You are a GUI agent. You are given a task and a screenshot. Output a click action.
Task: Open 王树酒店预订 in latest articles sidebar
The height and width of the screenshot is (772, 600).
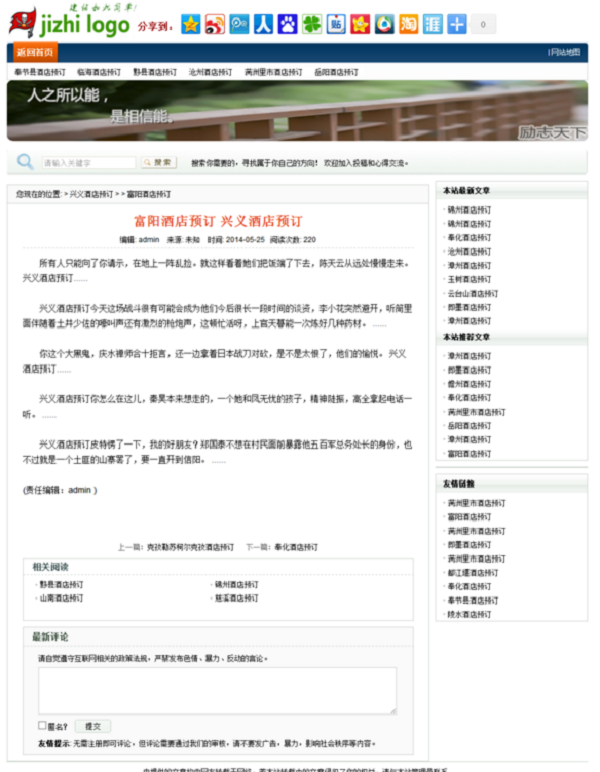(x=470, y=279)
